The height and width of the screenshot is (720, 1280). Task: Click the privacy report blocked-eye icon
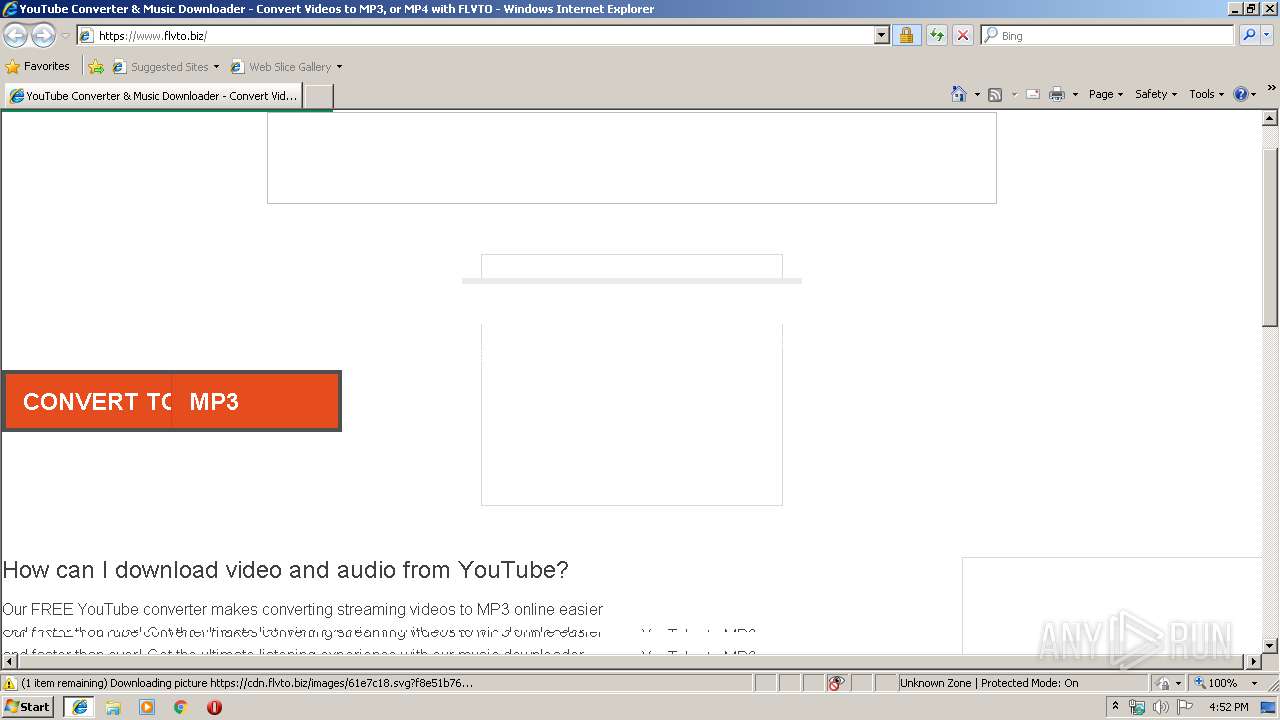tap(836, 683)
